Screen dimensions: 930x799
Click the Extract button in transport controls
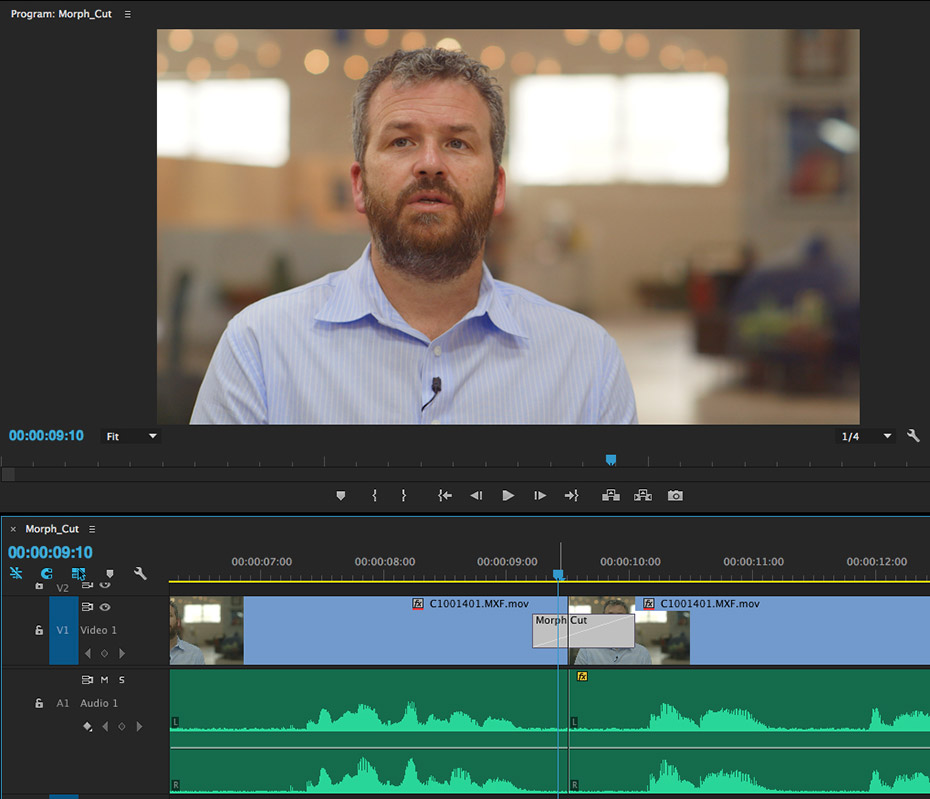pos(643,496)
